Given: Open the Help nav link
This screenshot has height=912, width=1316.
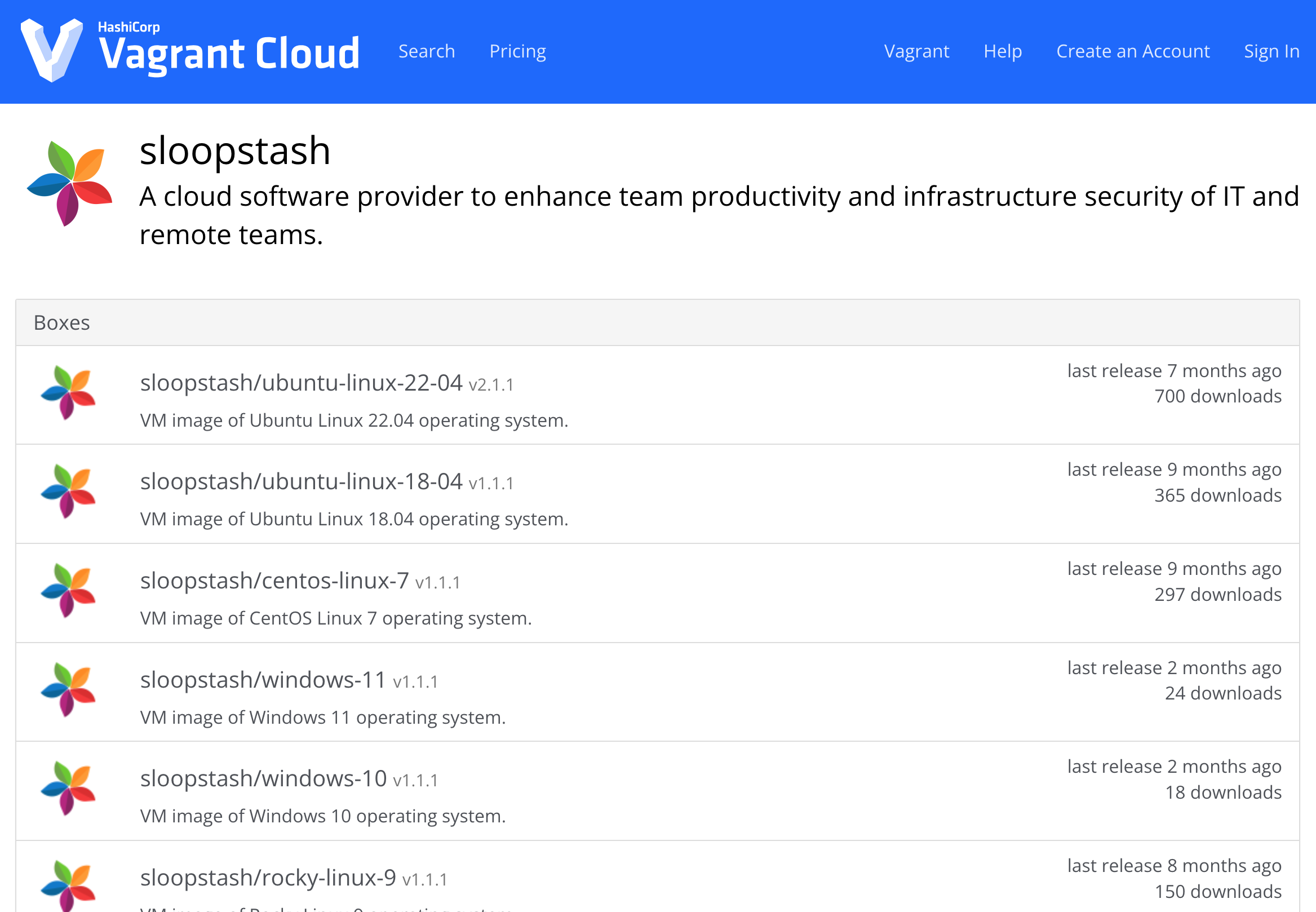Looking at the screenshot, I should (x=1002, y=51).
